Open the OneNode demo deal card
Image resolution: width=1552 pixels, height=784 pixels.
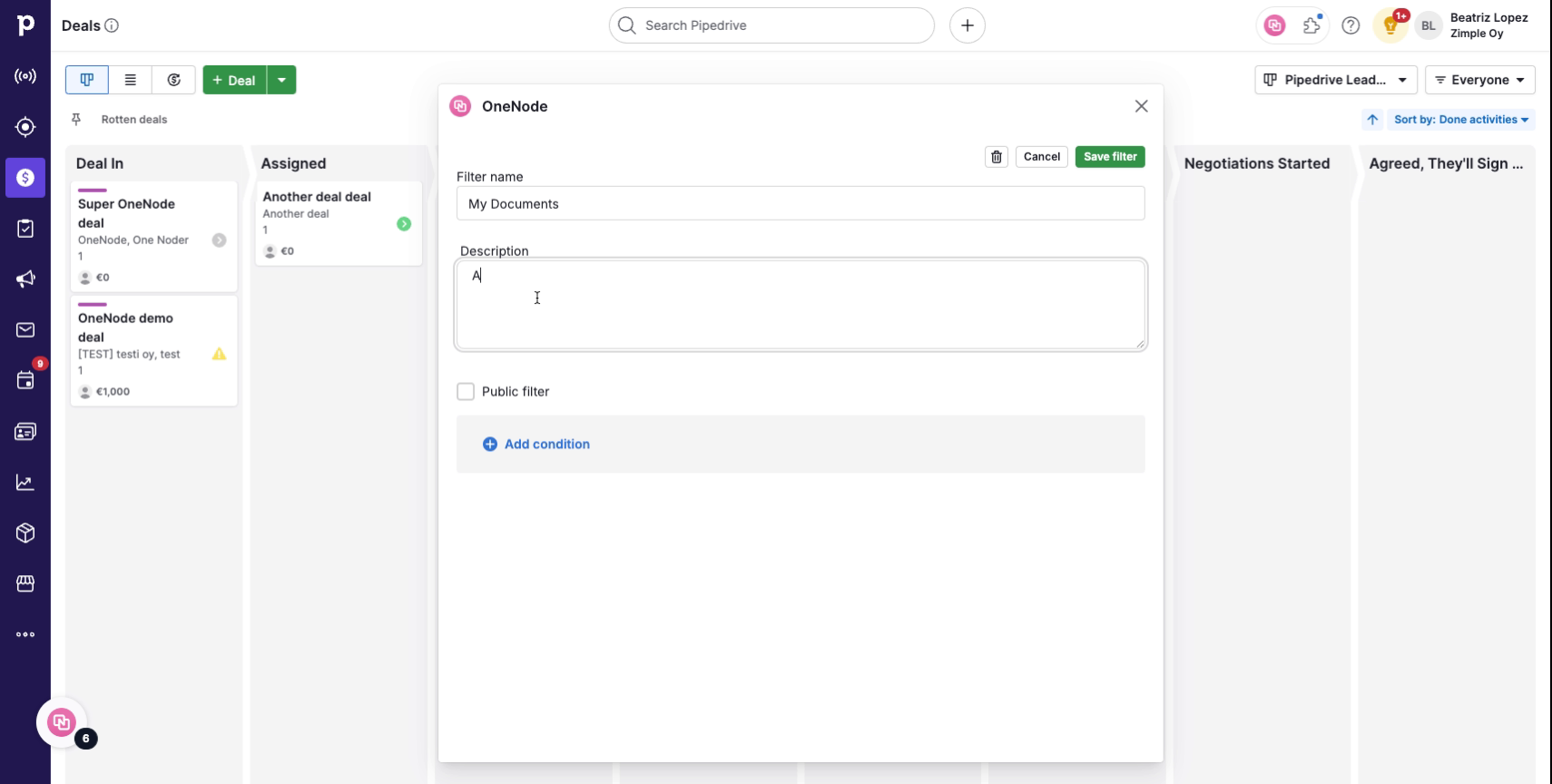153,350
